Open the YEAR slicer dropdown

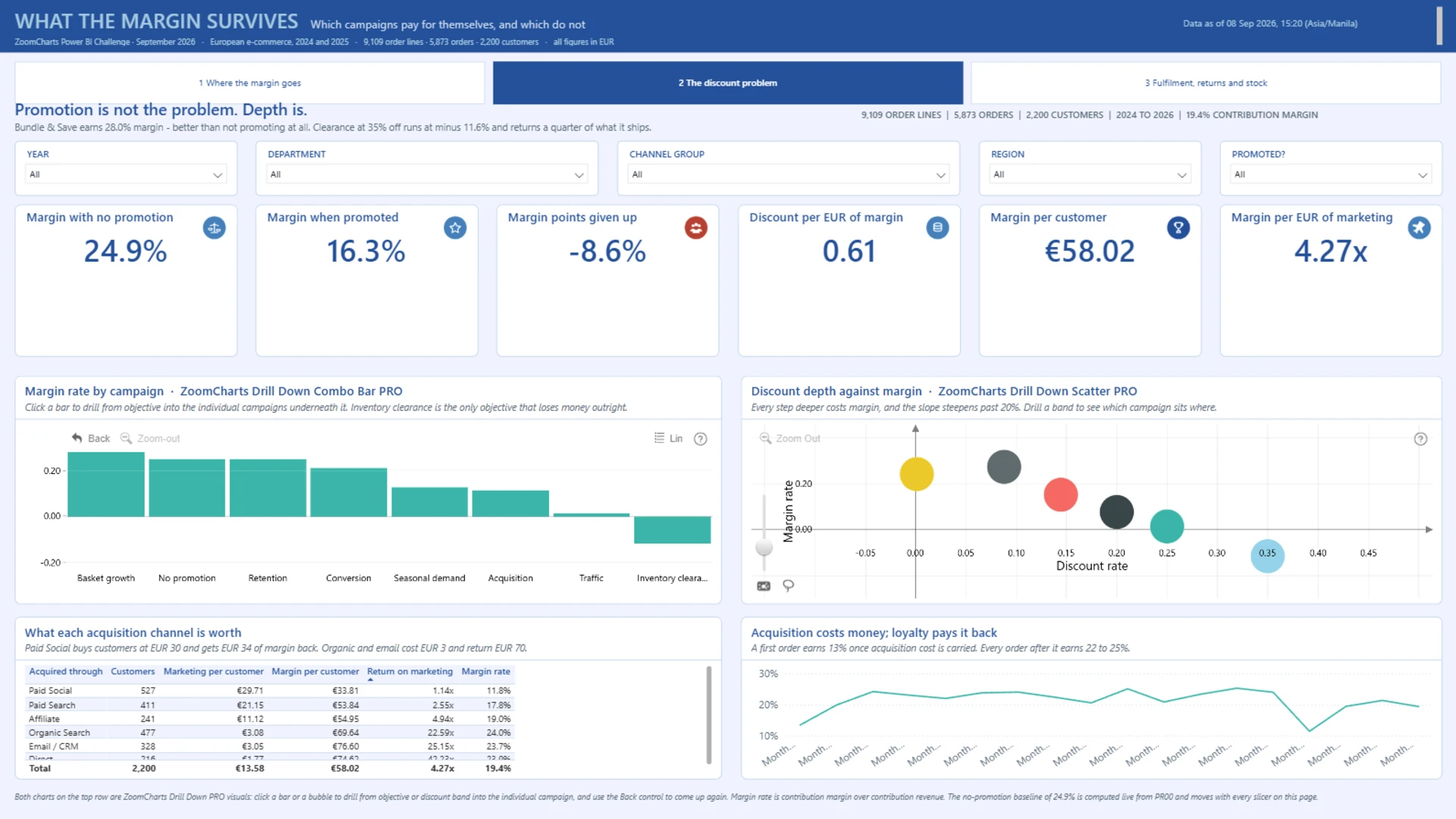click(x=126, y=174)
